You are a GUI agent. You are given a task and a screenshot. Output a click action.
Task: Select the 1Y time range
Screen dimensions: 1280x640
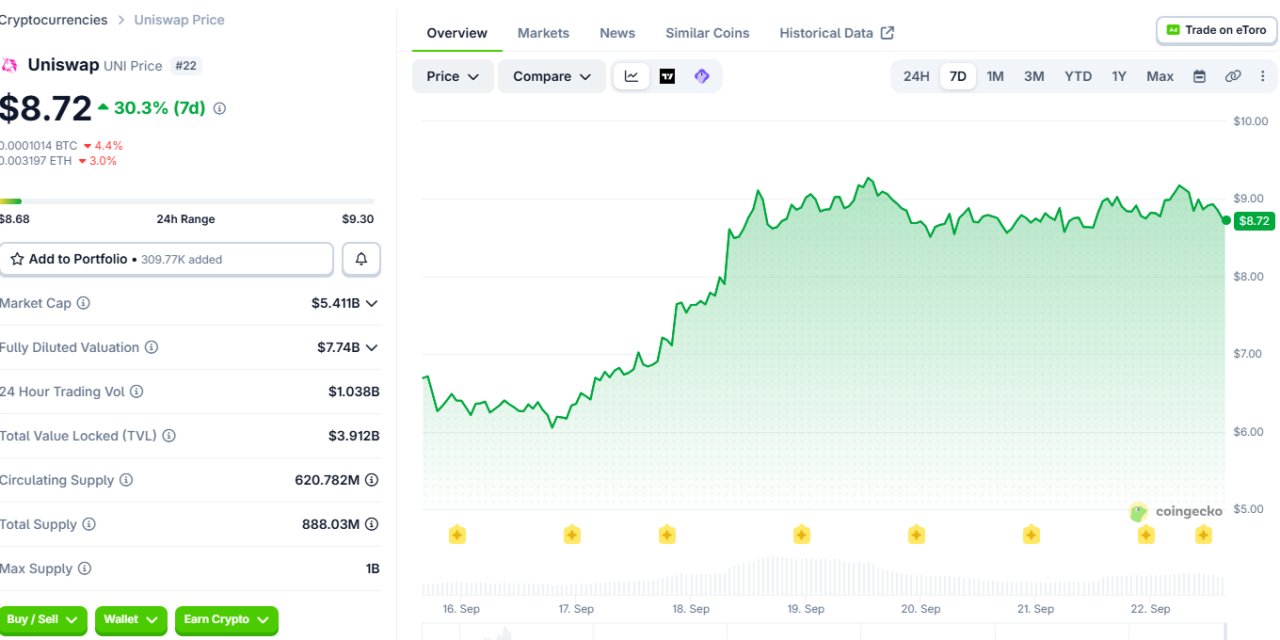(x=1119, y=76)
